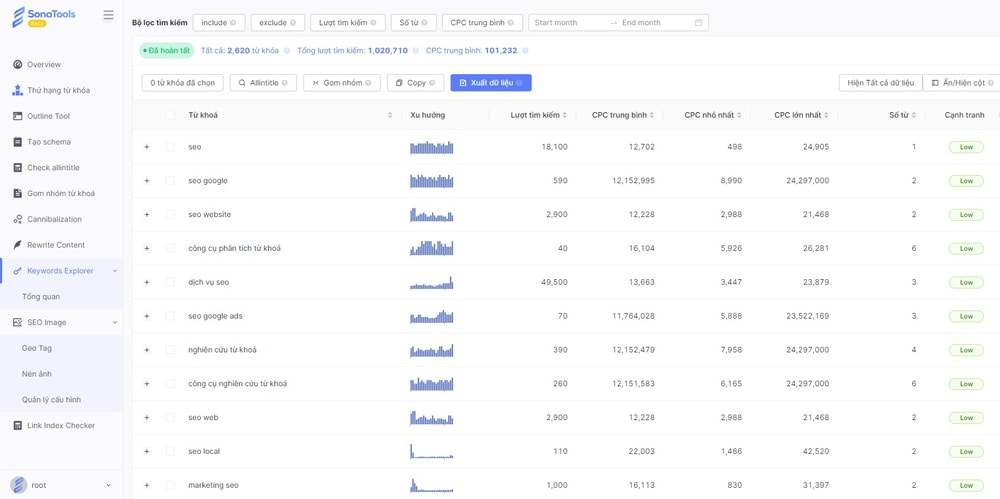Image resolution: width=1000 pixels, height=499 pixels.
Task: Open Gom nhóm từ khoá page
Action: pos(61,193)
